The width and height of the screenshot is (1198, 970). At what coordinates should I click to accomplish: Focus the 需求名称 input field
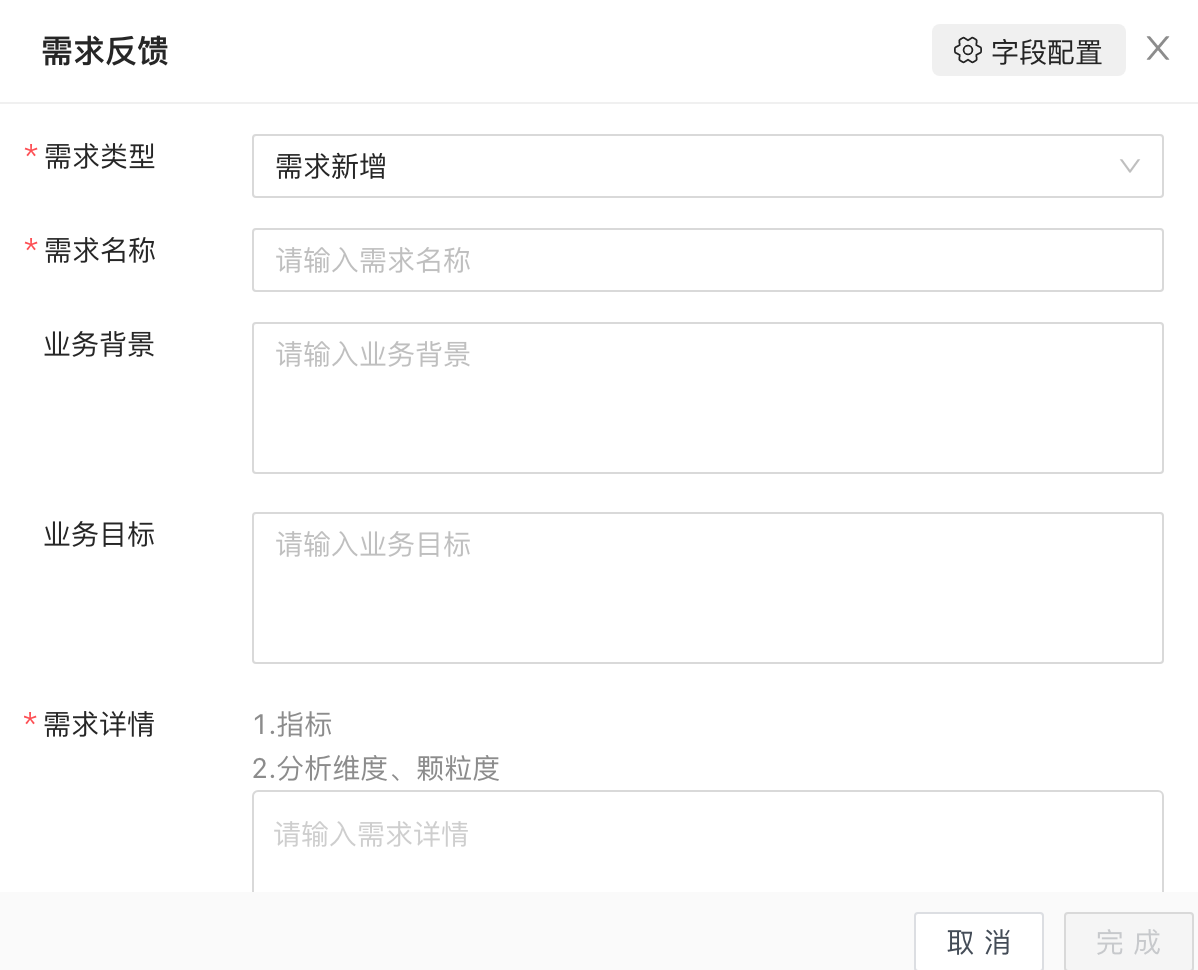[707, 260]
